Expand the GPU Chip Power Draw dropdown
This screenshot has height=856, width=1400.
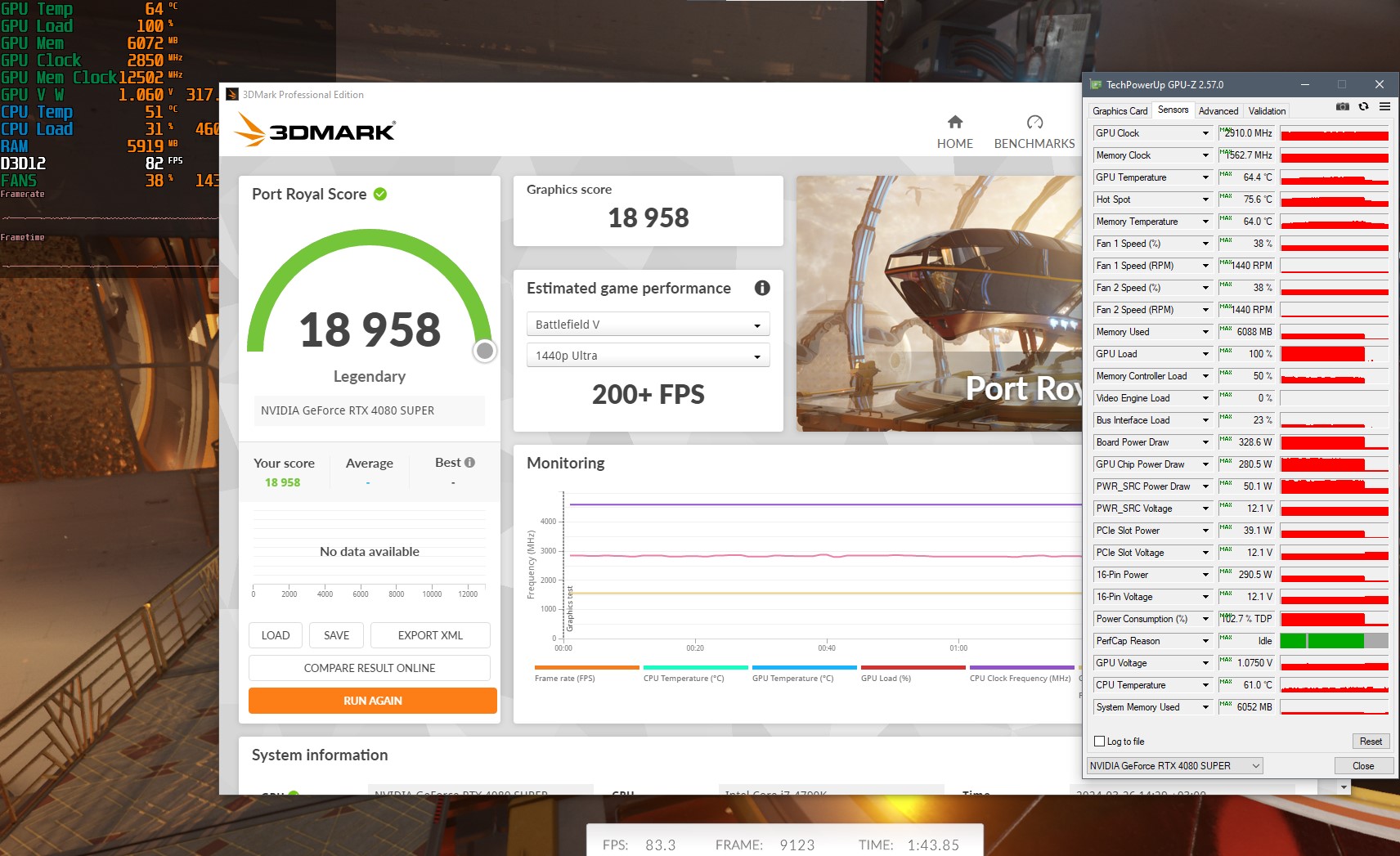tap(1205, 464)
